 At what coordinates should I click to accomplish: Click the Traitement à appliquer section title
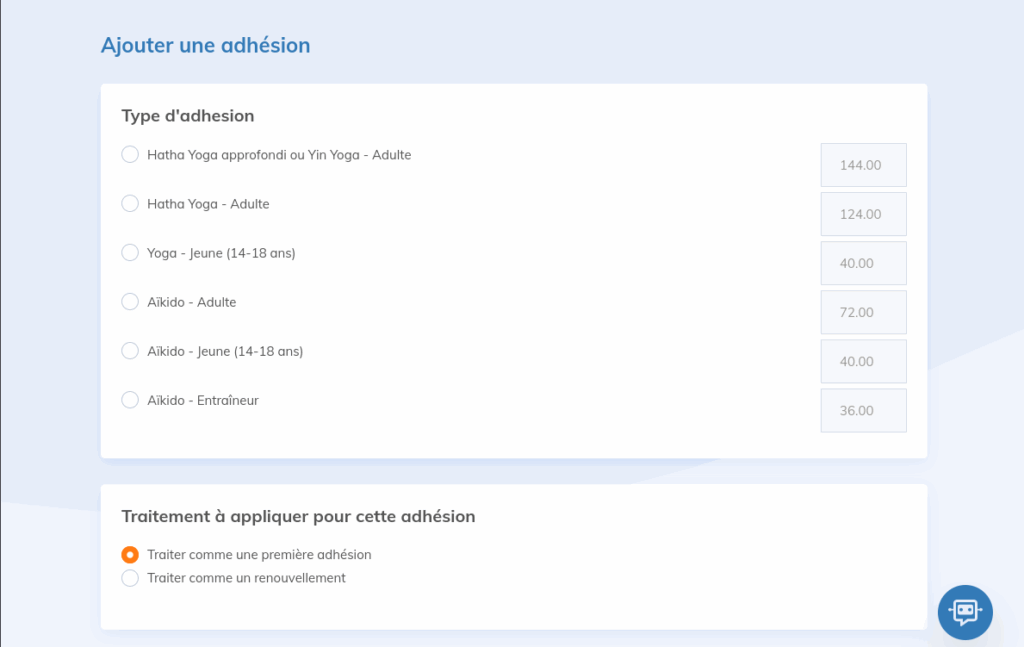(298, 517)
